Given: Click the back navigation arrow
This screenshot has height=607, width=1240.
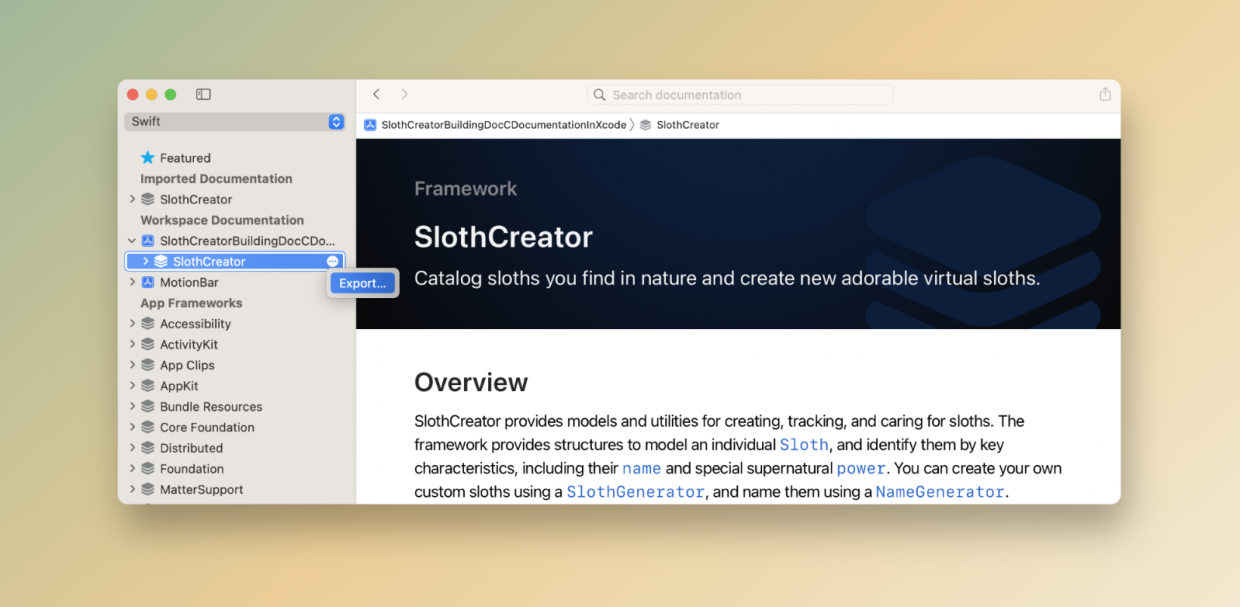Looking at the screenshot, I should click(376, 93).
